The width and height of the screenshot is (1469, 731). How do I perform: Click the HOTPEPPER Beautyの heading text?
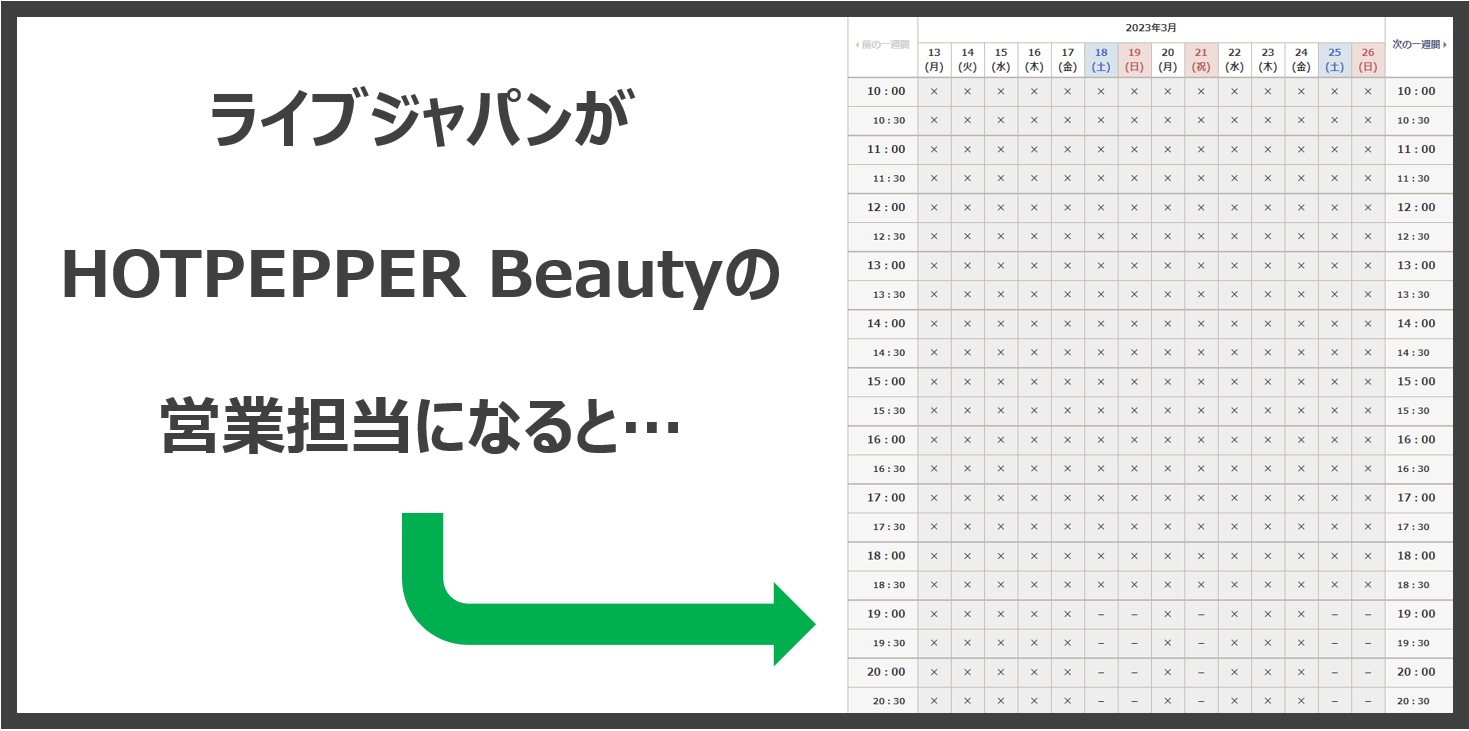tap(420, 278)
